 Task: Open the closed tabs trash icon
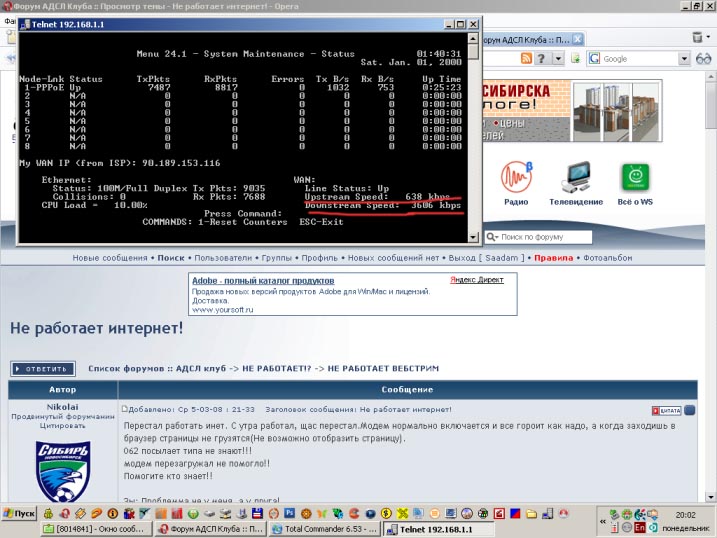click(697, 37)
